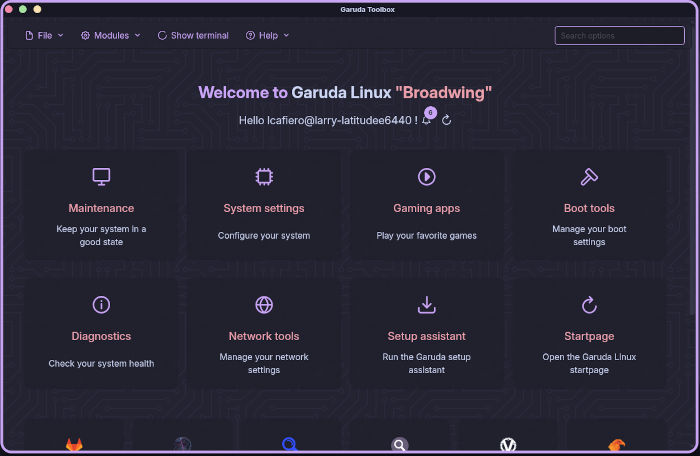Launch the Setup assistant card
This screenshot has width=700, height=456.
coord(427,333)
